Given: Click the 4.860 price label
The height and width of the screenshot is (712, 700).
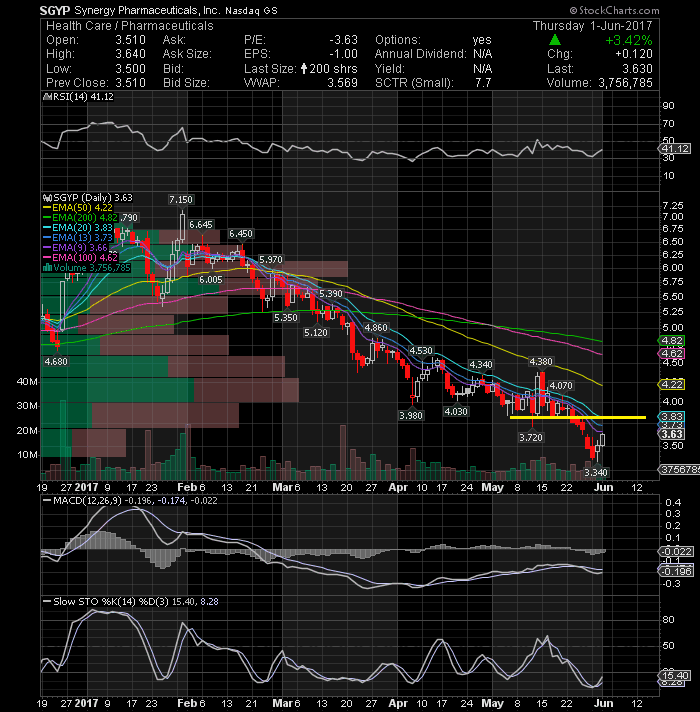Looking at the screenshot, I should pyautogui.click(x=376, y=327).
